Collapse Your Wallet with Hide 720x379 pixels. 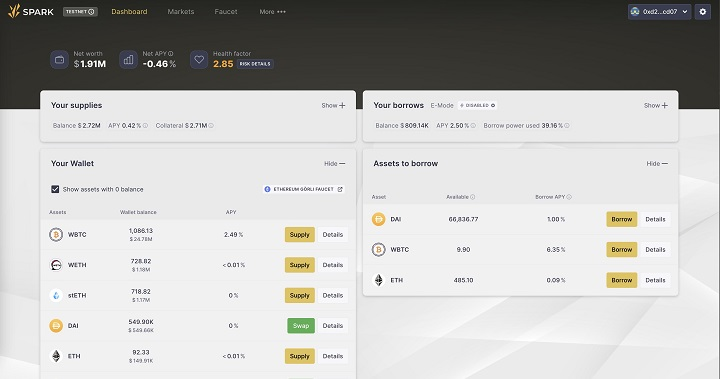coord(334,164)
